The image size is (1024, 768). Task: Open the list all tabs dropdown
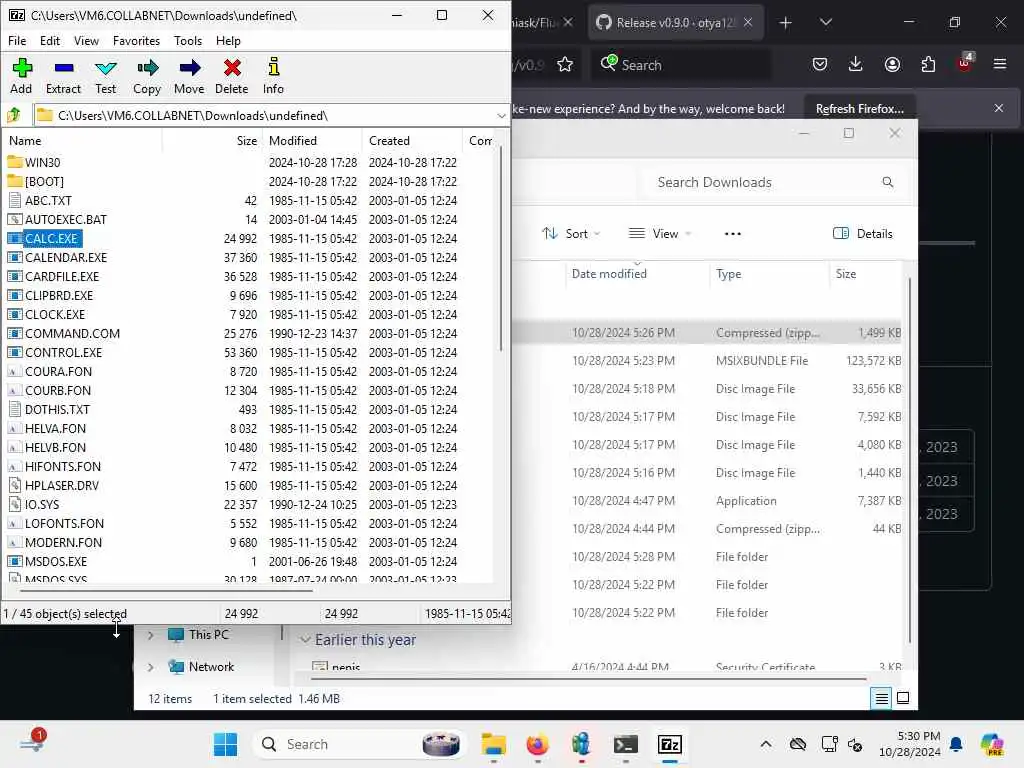click(x=825, y=22)
